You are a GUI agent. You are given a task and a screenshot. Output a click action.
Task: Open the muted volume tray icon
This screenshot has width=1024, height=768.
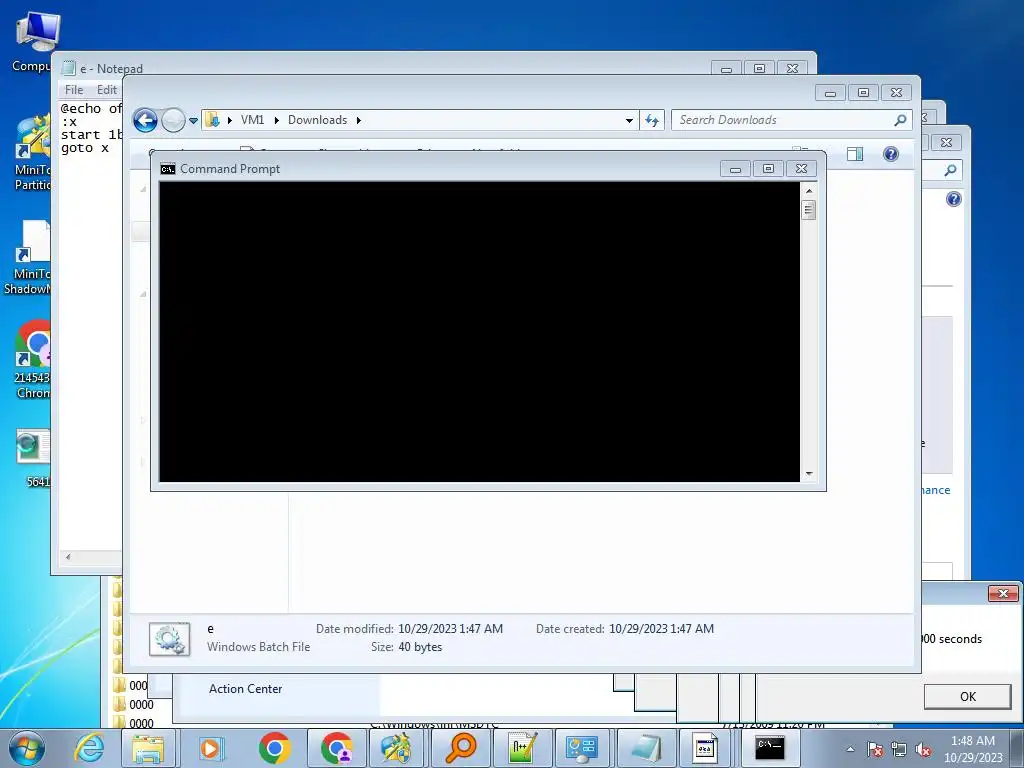tap(923, 749)
